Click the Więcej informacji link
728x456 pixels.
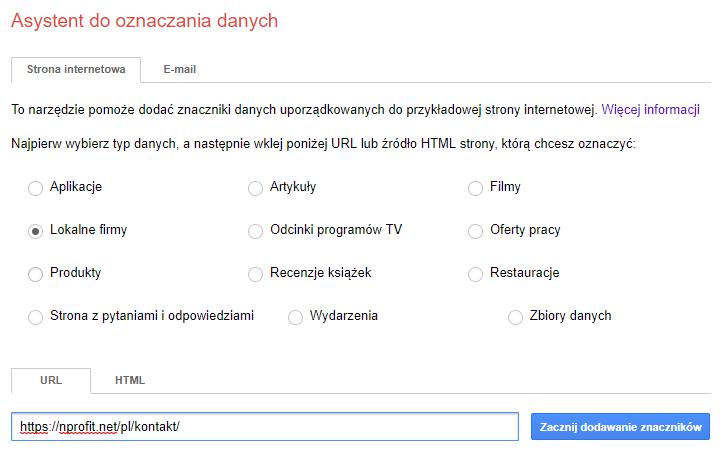click(650, 109)
